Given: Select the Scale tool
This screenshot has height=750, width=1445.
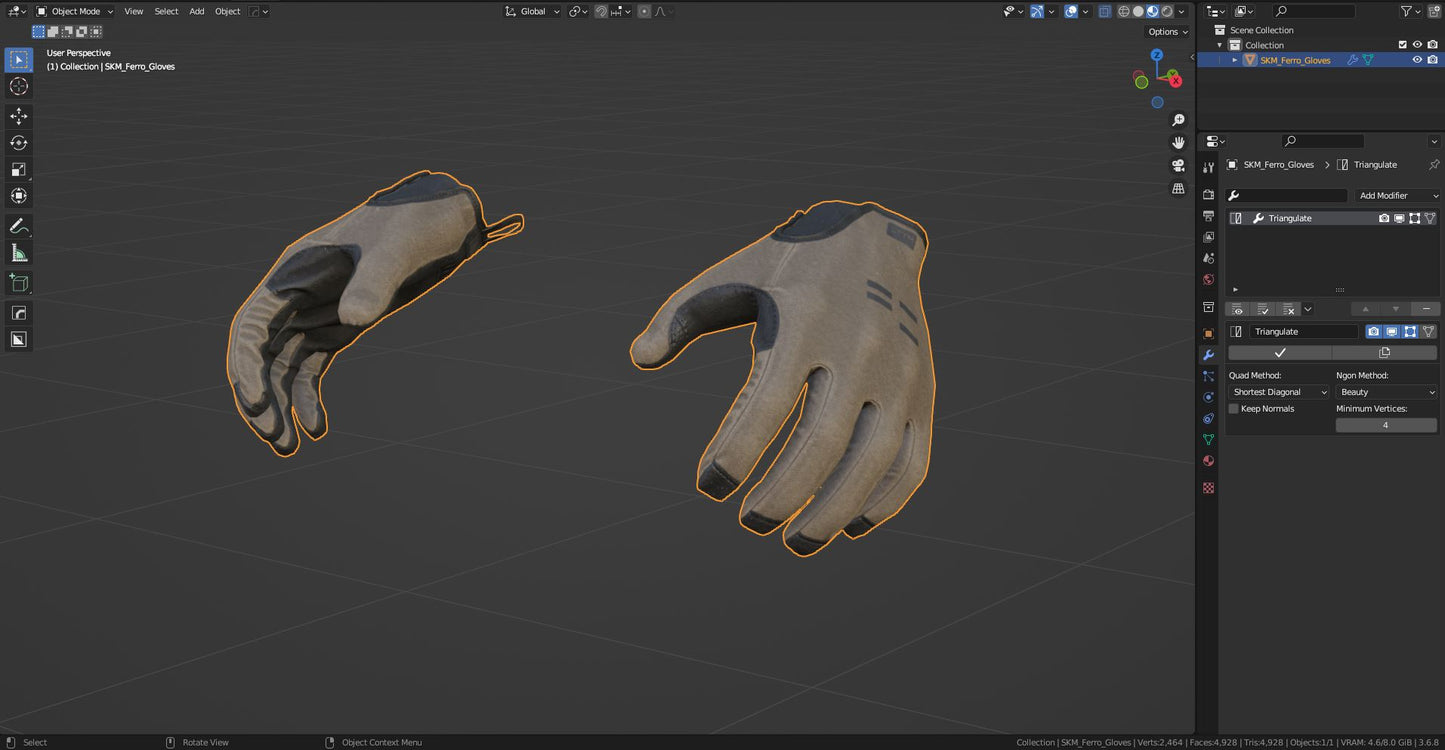Looking at the screenshot, I should [18, 169].
